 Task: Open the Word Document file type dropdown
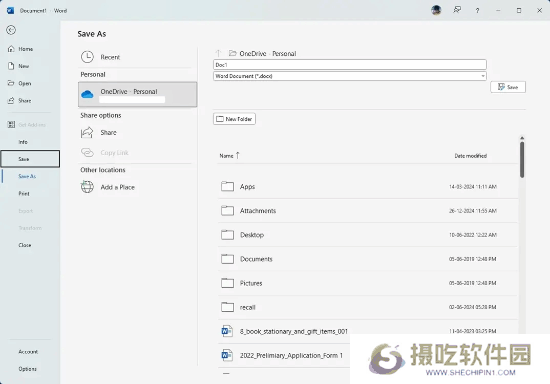350,76
